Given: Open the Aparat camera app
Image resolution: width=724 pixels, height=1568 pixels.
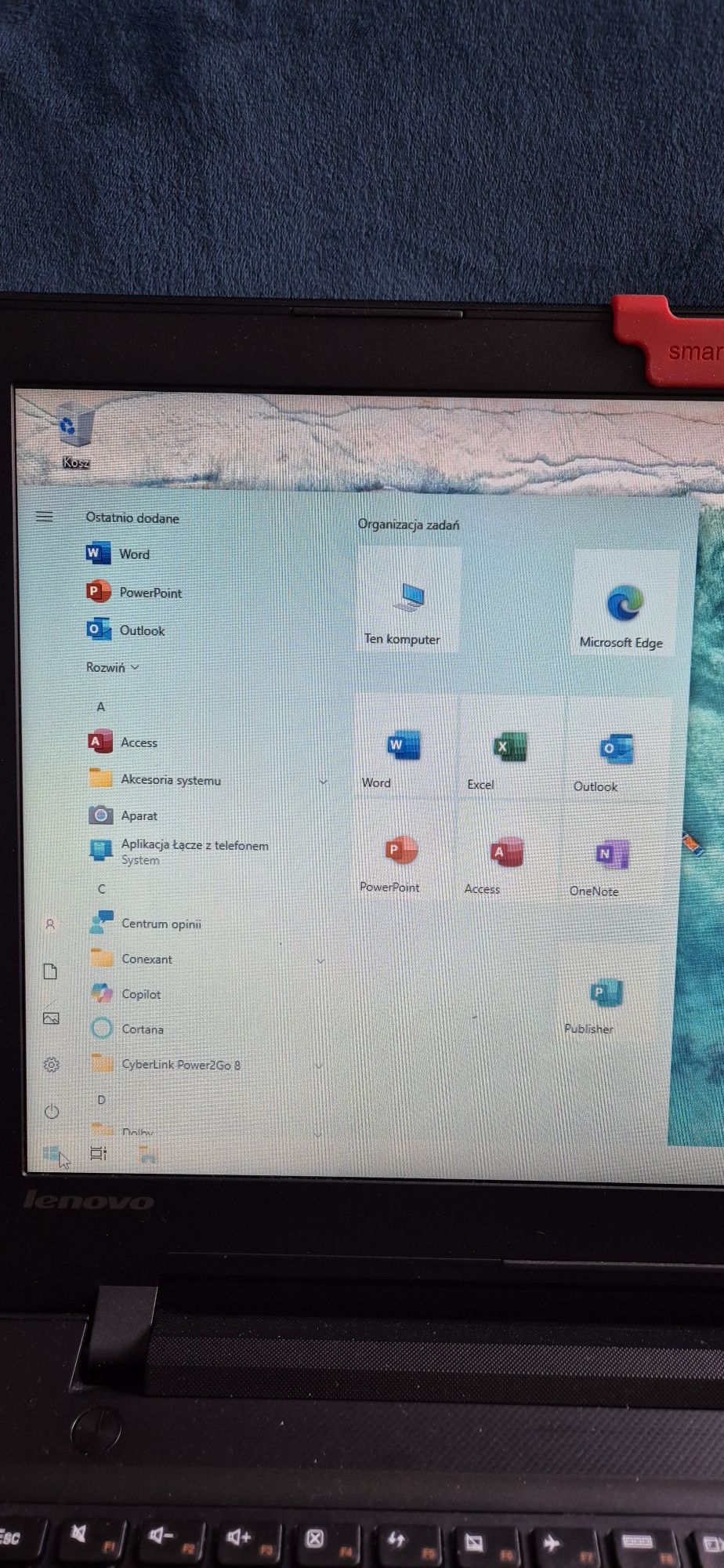Looking at the screenshot, I should (x=123, y=815).
